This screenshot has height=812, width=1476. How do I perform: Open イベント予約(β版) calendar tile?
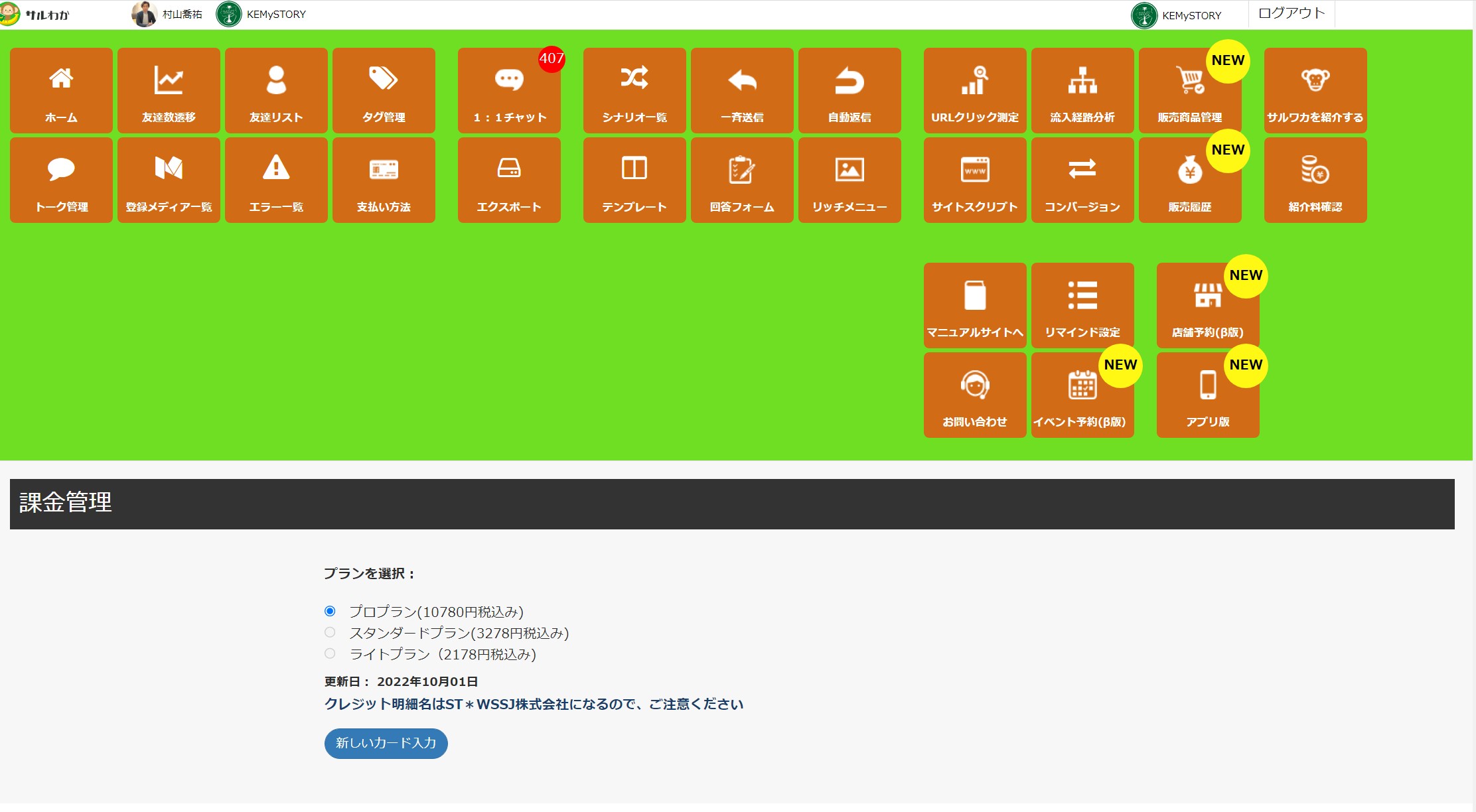coord(1082,395)
